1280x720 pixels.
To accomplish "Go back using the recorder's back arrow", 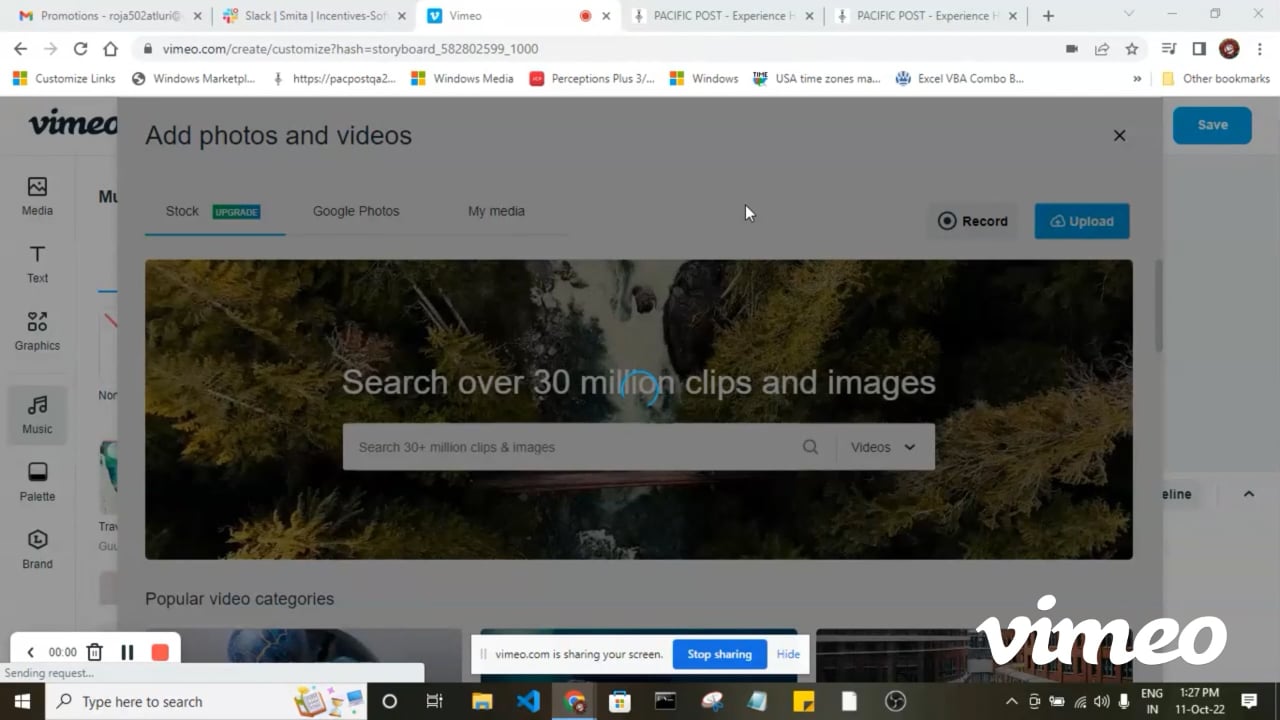I will [30, 652].
